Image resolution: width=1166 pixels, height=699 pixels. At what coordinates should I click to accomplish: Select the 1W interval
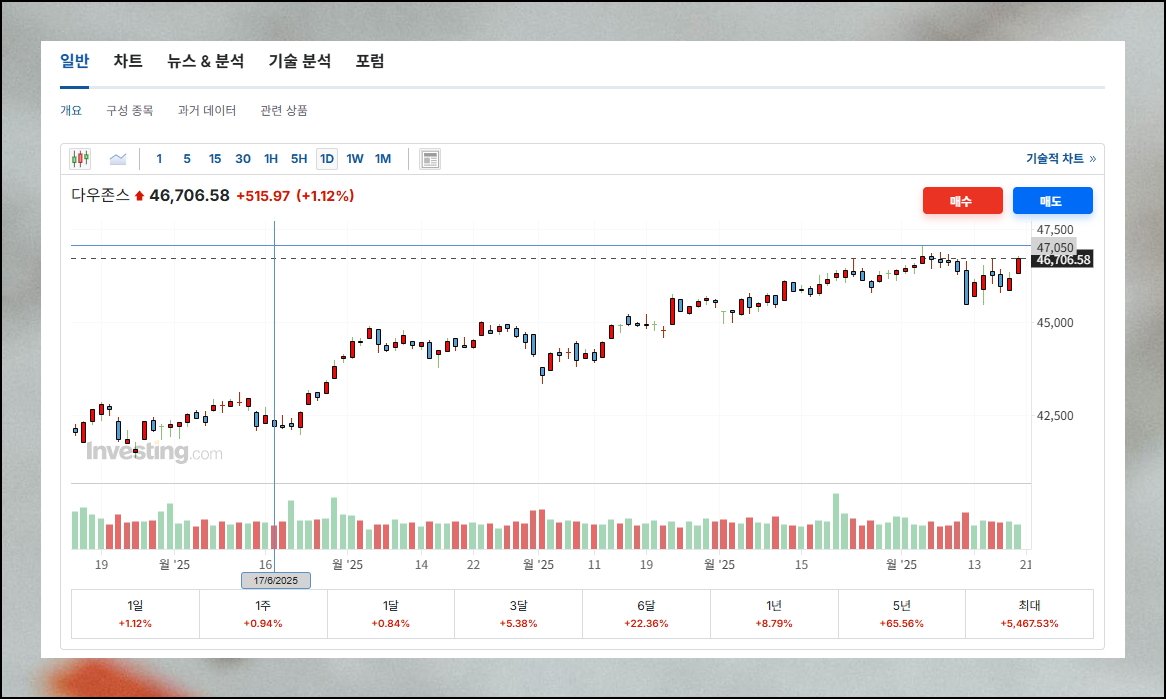tap(355, 158)
